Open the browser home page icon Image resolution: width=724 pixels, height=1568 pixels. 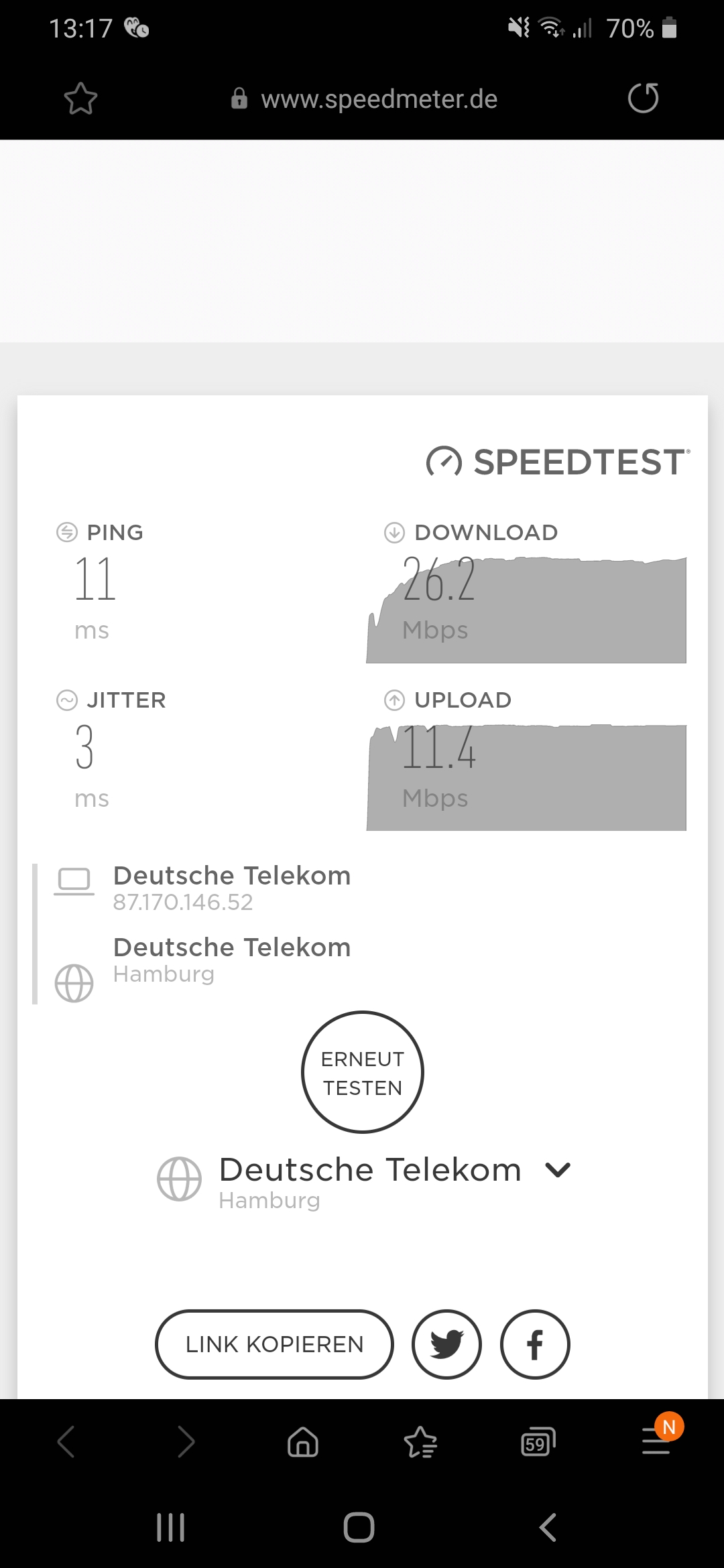click(x=303, y=1441)
